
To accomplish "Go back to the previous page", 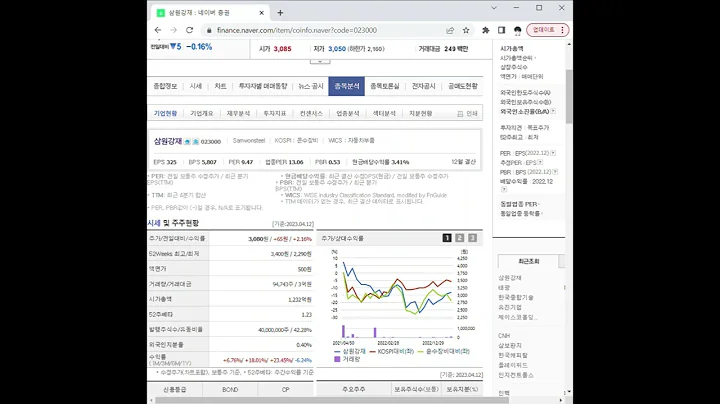I will tap(158, 30).
